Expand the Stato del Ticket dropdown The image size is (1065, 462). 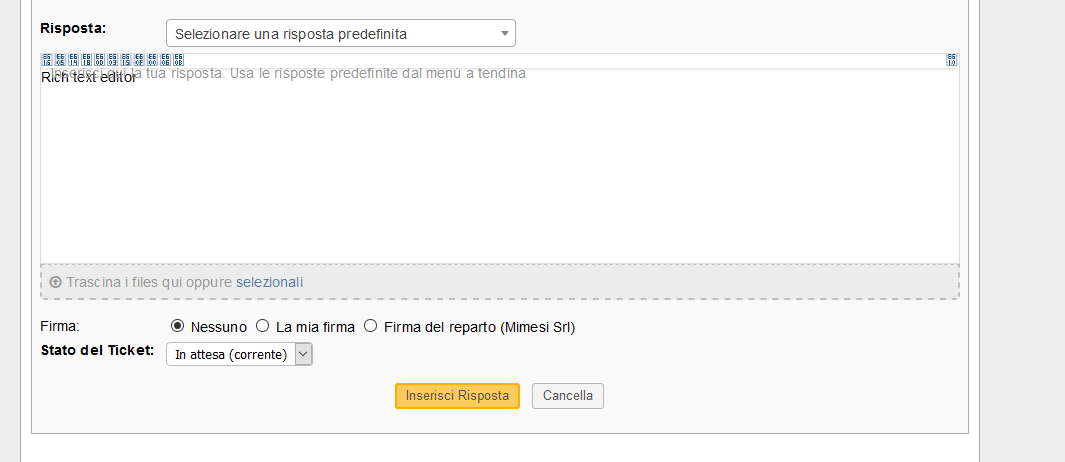click(239, 354)
